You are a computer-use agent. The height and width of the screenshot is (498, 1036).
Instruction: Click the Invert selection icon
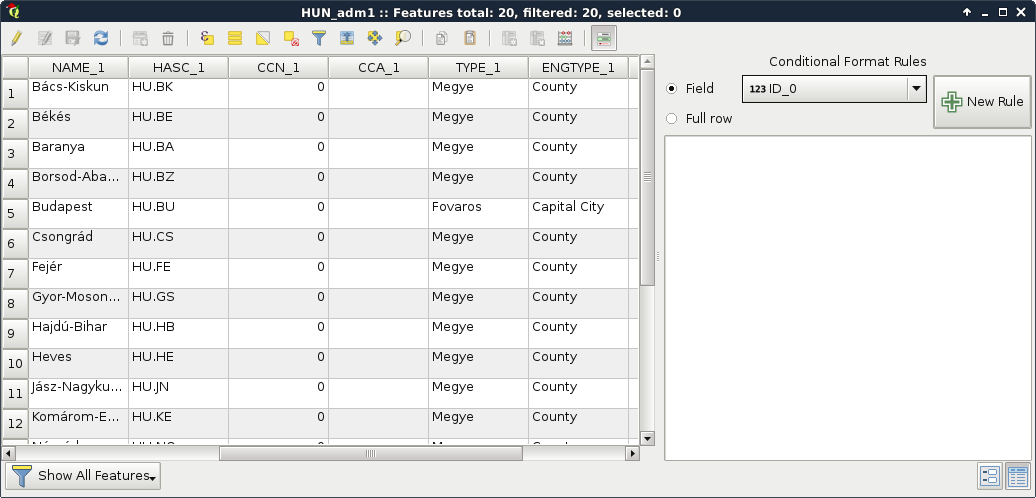coord(263,39)
